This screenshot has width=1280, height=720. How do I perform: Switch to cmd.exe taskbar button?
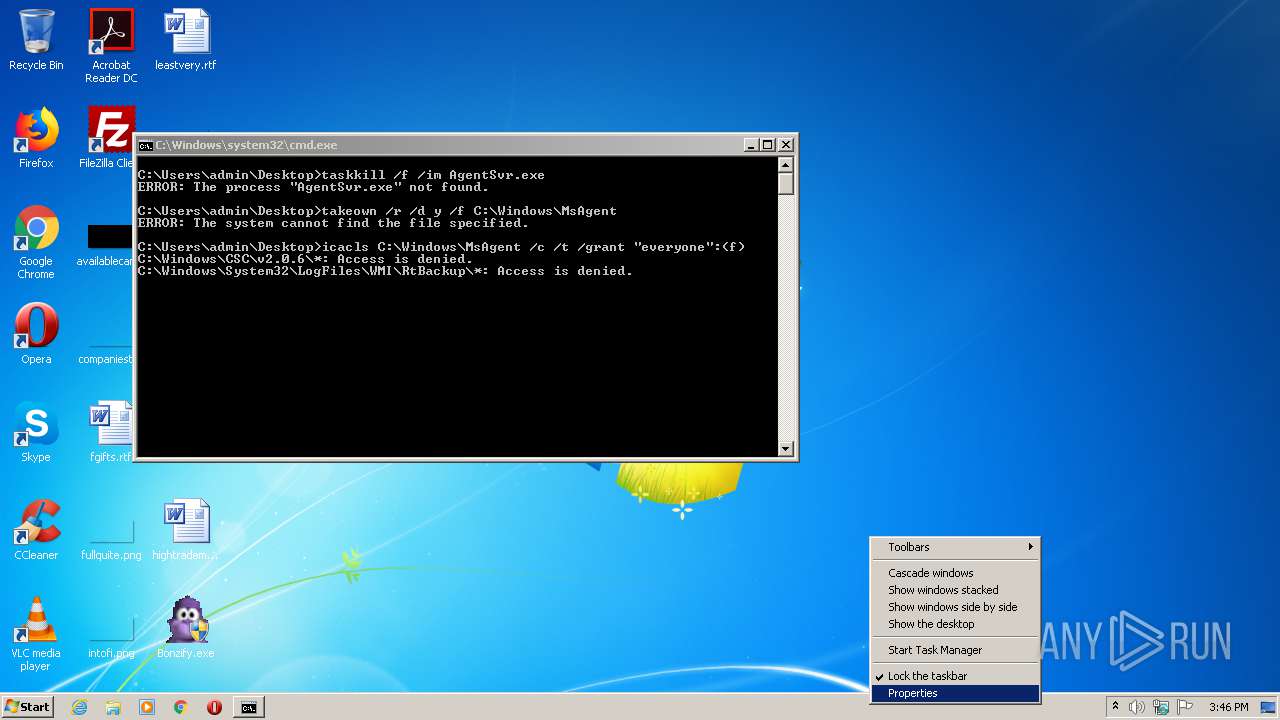pos(249,707)
